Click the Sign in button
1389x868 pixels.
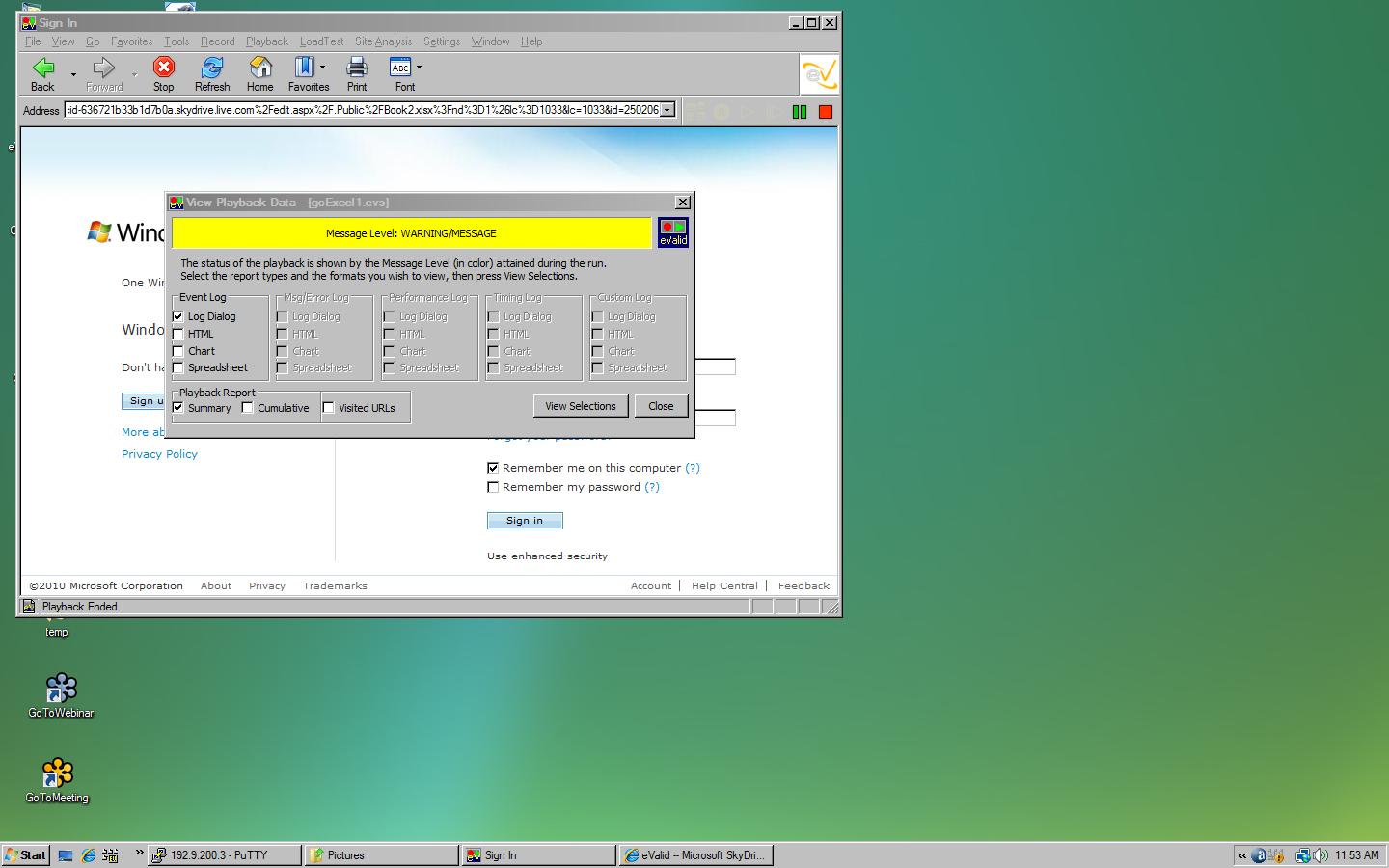524,520
